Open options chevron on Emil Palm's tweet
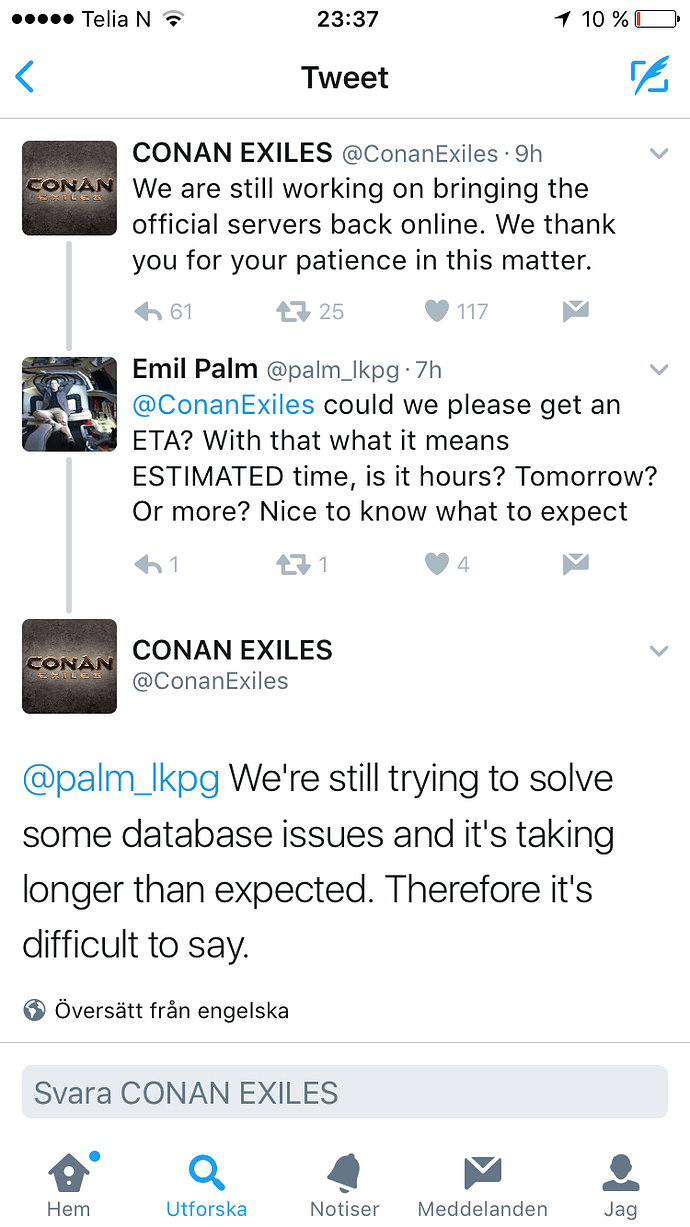 click(658, 370)
